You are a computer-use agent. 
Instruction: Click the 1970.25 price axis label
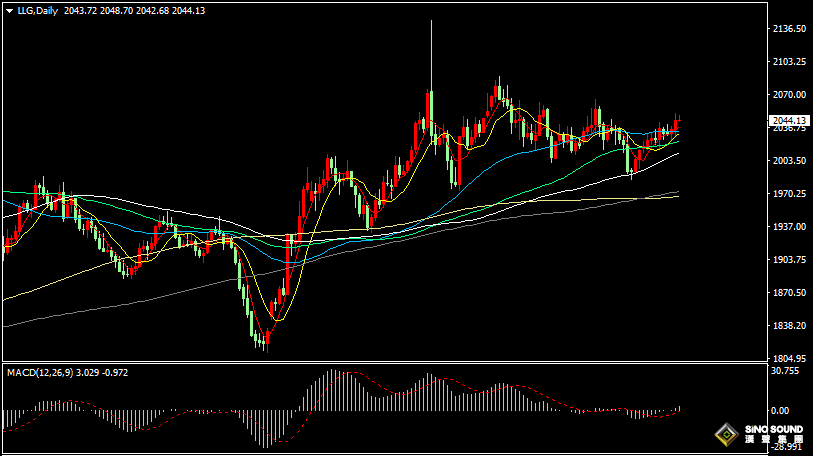point(789,194)
